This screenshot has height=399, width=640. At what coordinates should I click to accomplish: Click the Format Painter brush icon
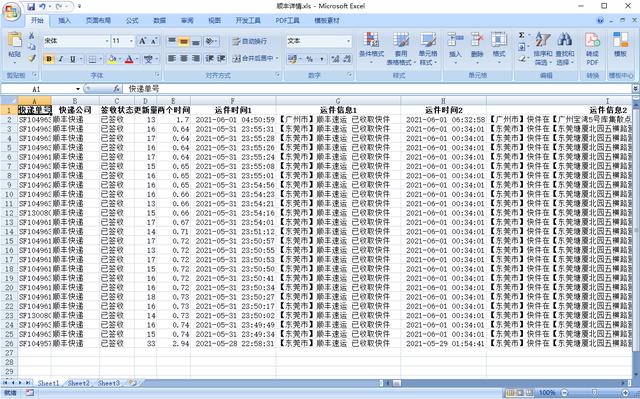(x=31, y=59)
